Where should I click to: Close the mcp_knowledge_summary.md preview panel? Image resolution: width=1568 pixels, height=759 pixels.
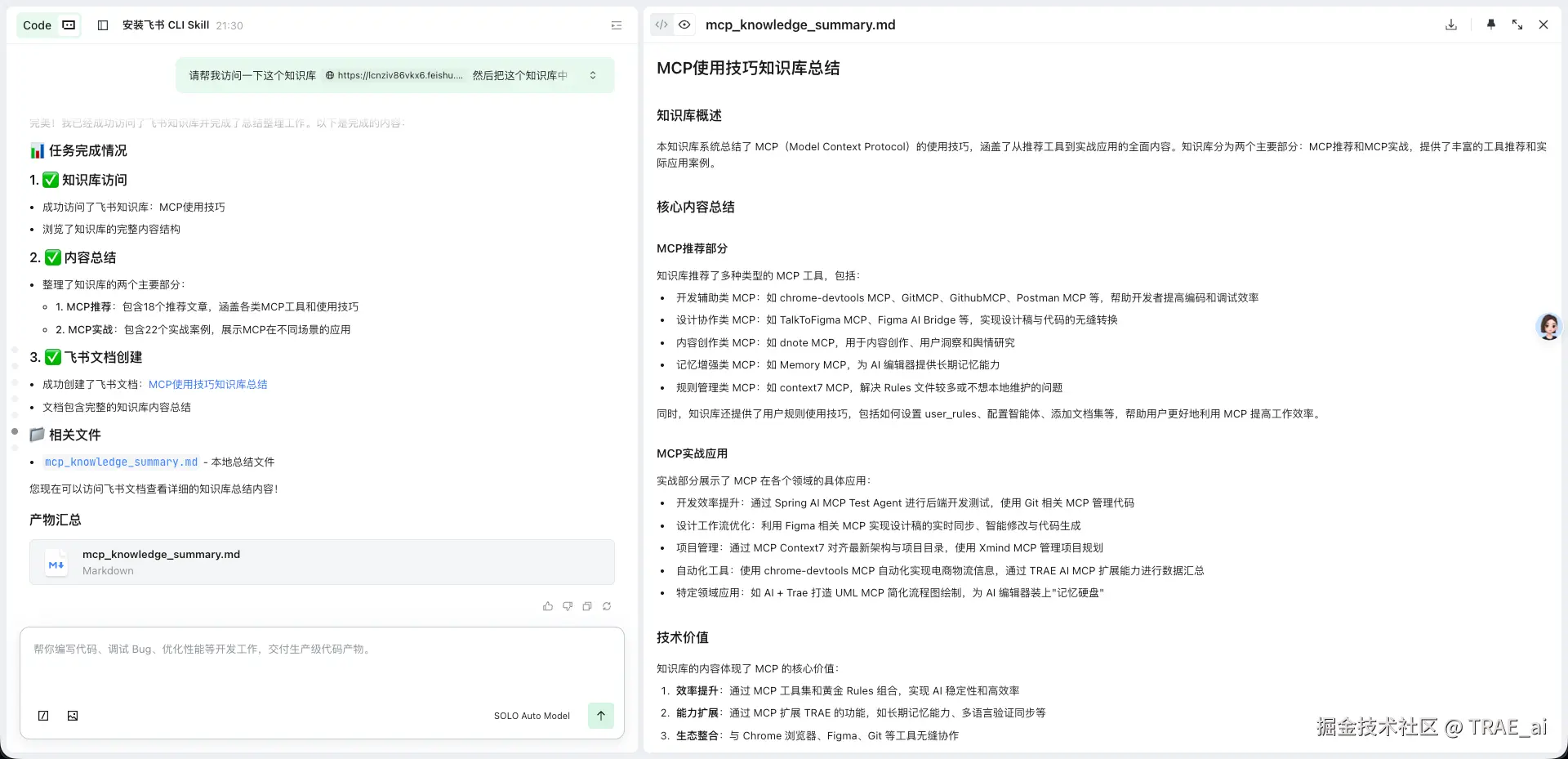pos(1543,25)
